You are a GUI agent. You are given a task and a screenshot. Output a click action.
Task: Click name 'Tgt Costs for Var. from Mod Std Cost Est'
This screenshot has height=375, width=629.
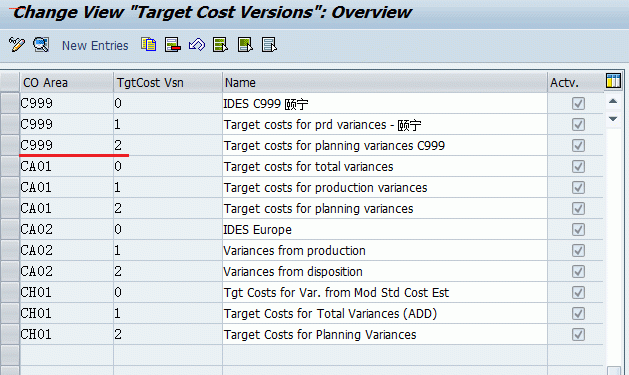(384, 292)
